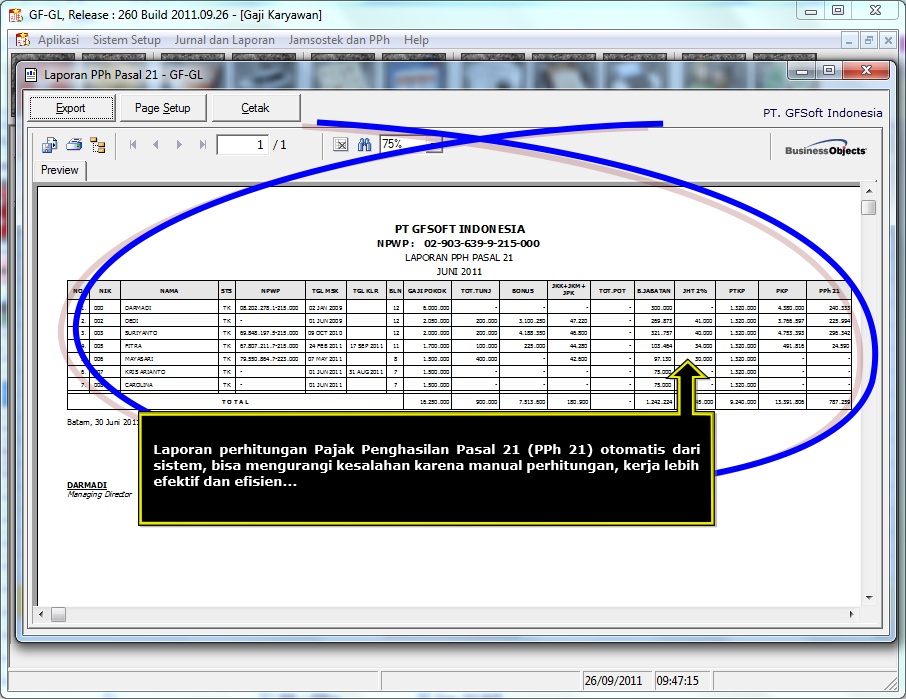Maximize the Laporan PPh Pasal 21 window
The image size is (906, 699).
pyautogui.click(x=829, y=70)
